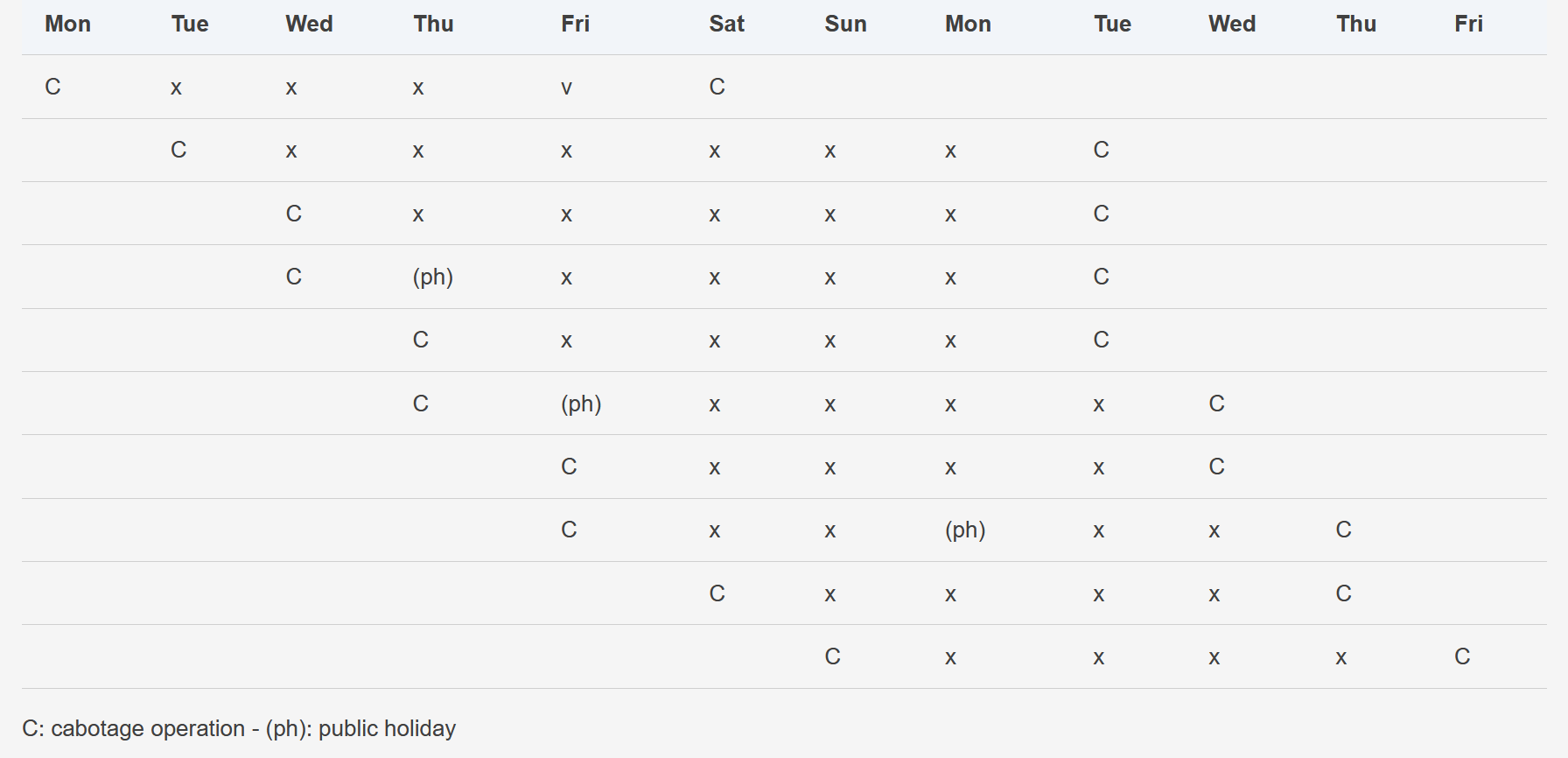Click the rightmost Fri column header

(x=1468, y=24)
